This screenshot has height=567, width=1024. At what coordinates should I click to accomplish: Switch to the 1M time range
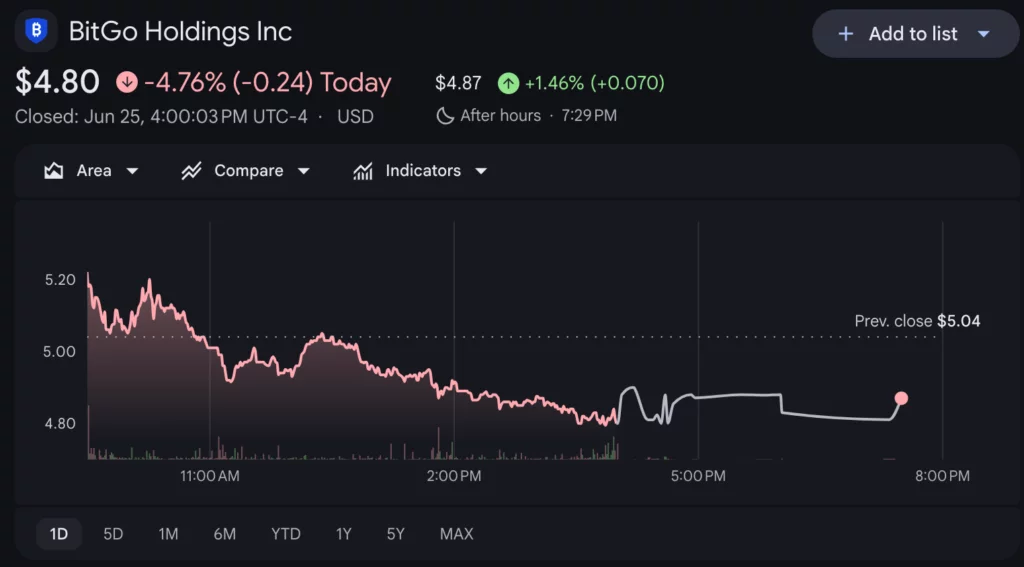pyautogui.click(x=168, y=534)
